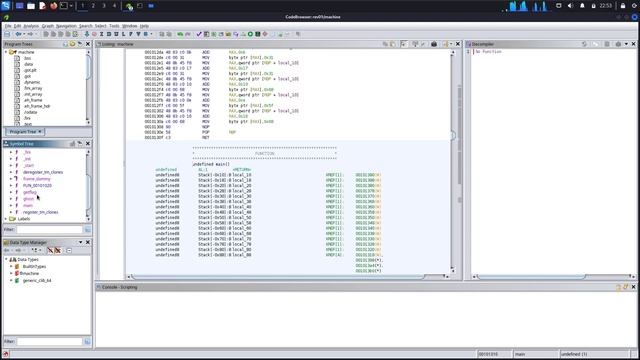Switch to workspace 2 in the top panel
The image size is (640, 360).
coord(93,6)
